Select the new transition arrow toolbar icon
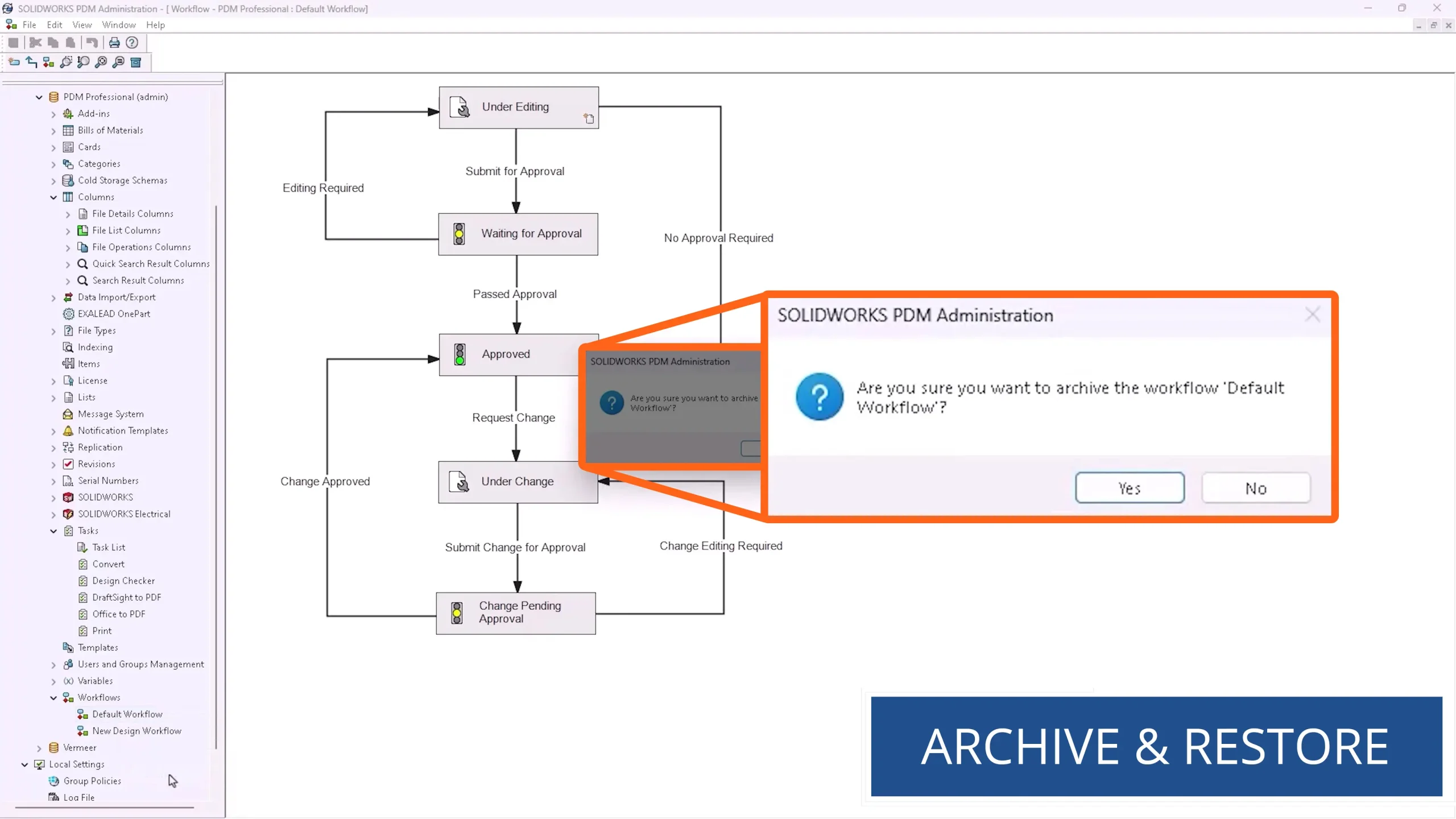The width and height of the screenshot is (1456, 819). (31, 63)
